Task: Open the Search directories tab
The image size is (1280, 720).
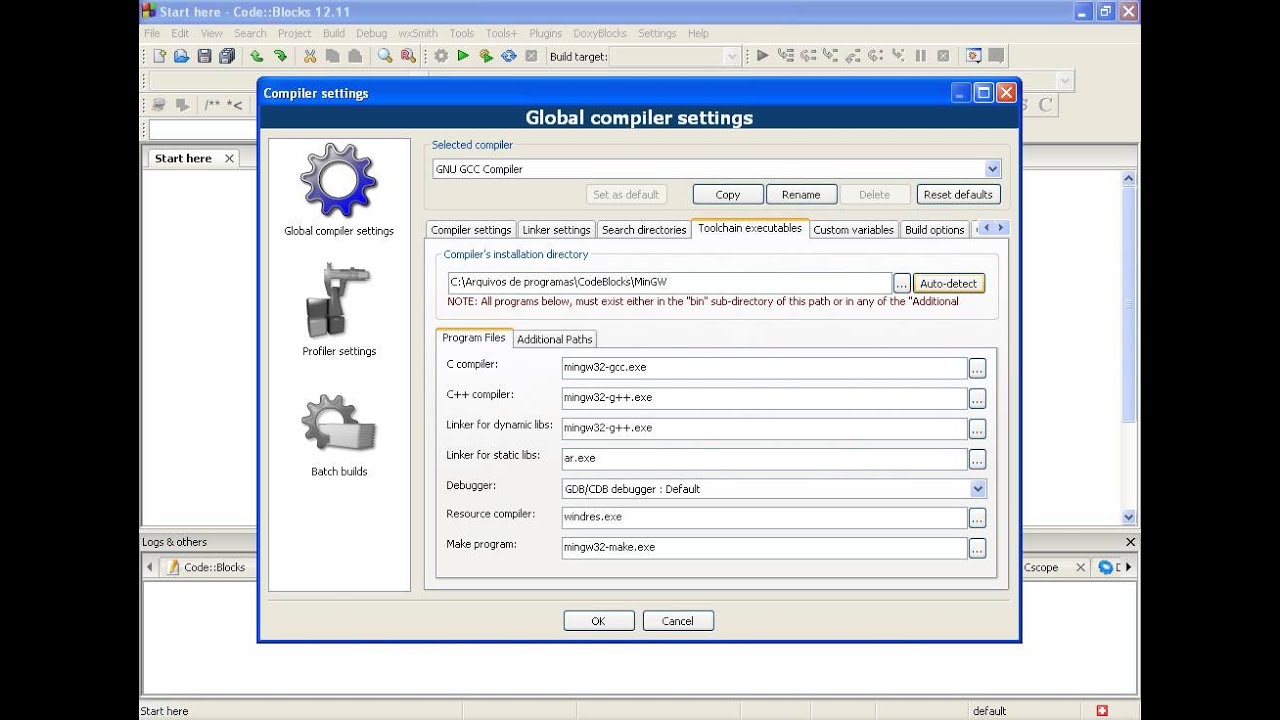Action: [x=644, y=230]
